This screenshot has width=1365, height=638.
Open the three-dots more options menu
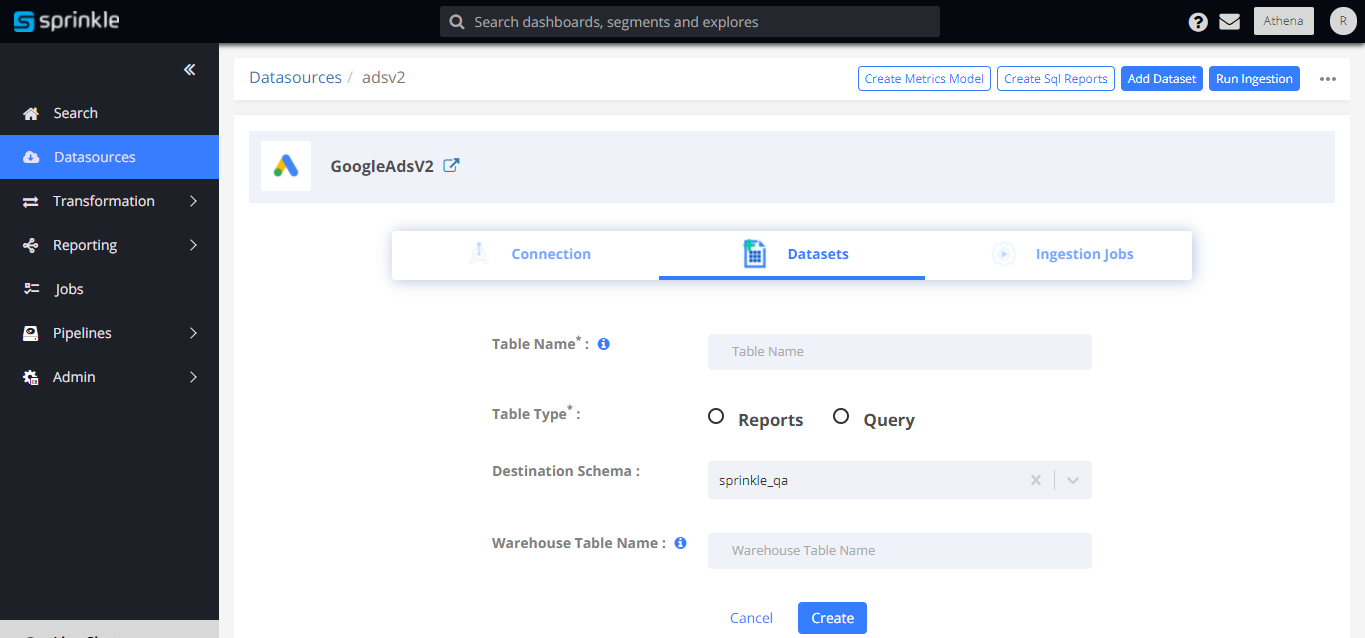[x=1327, y=79]
